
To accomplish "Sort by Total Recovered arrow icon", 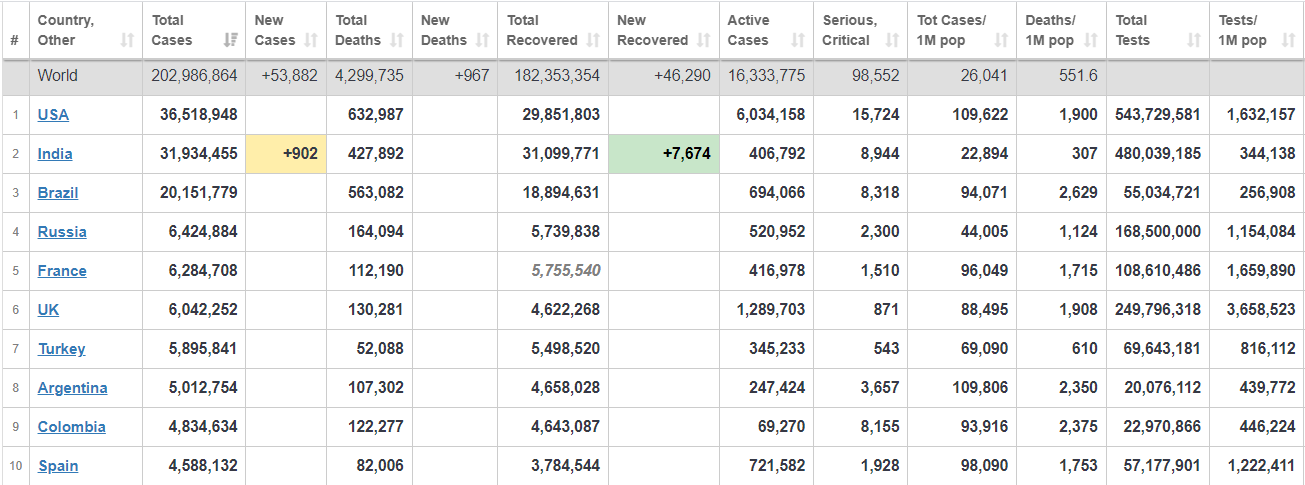I will [x=593, y=40].
